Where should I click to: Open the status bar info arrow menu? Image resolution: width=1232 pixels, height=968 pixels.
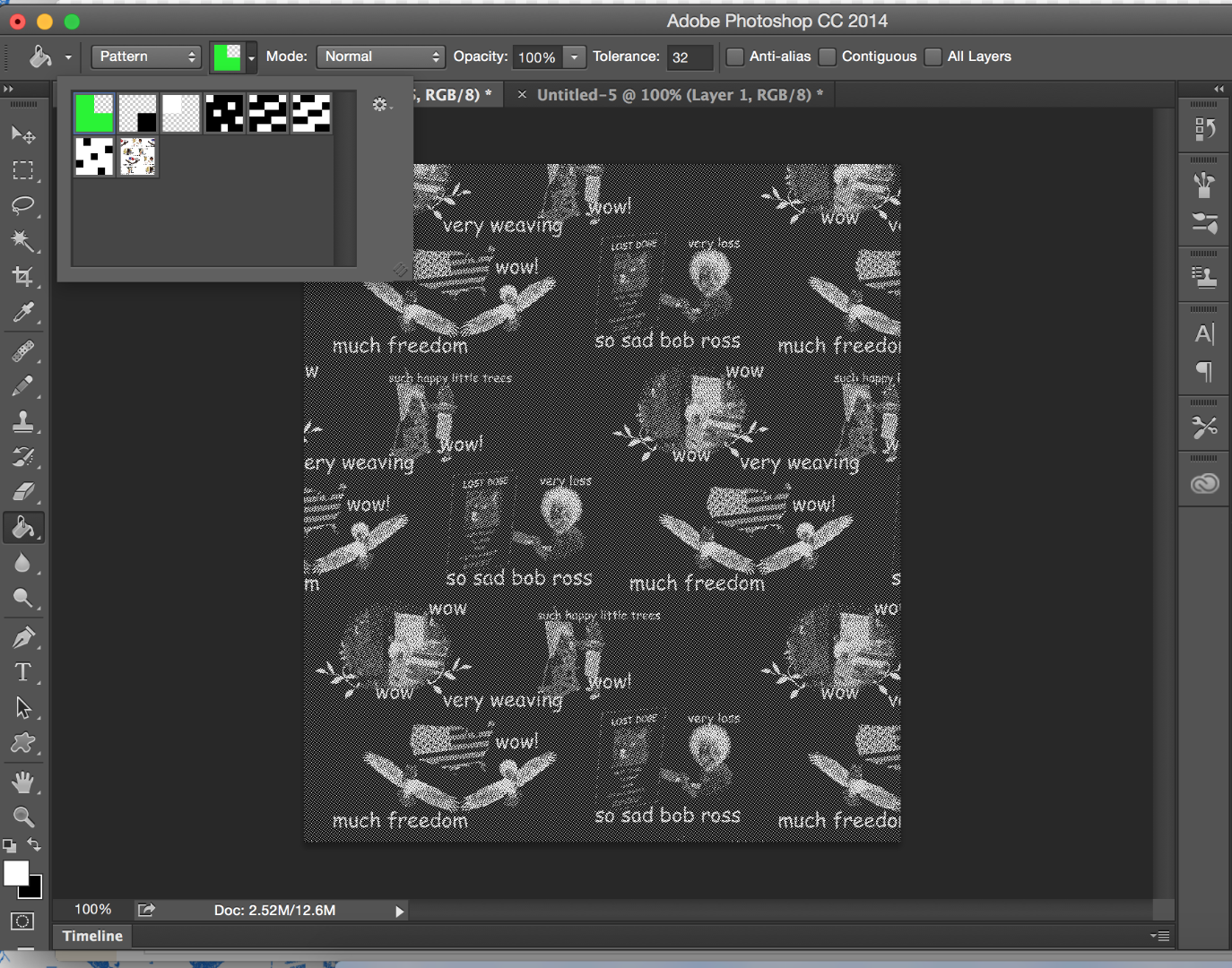point(400,911)
